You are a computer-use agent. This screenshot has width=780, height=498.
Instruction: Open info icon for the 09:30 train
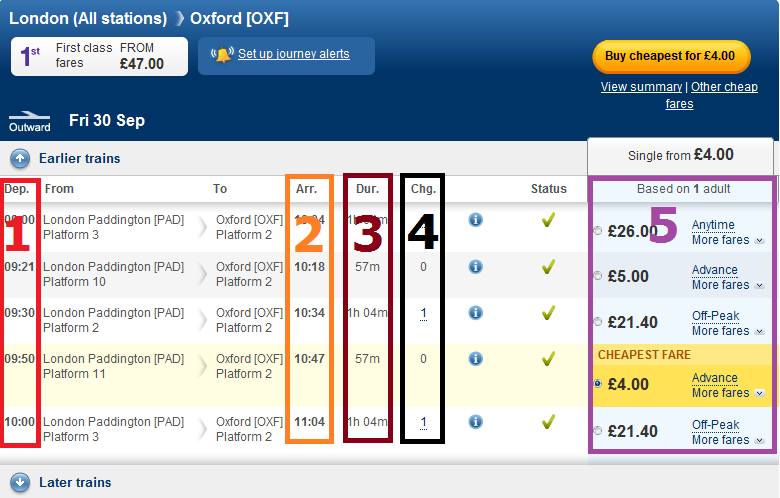click(476, 312)
